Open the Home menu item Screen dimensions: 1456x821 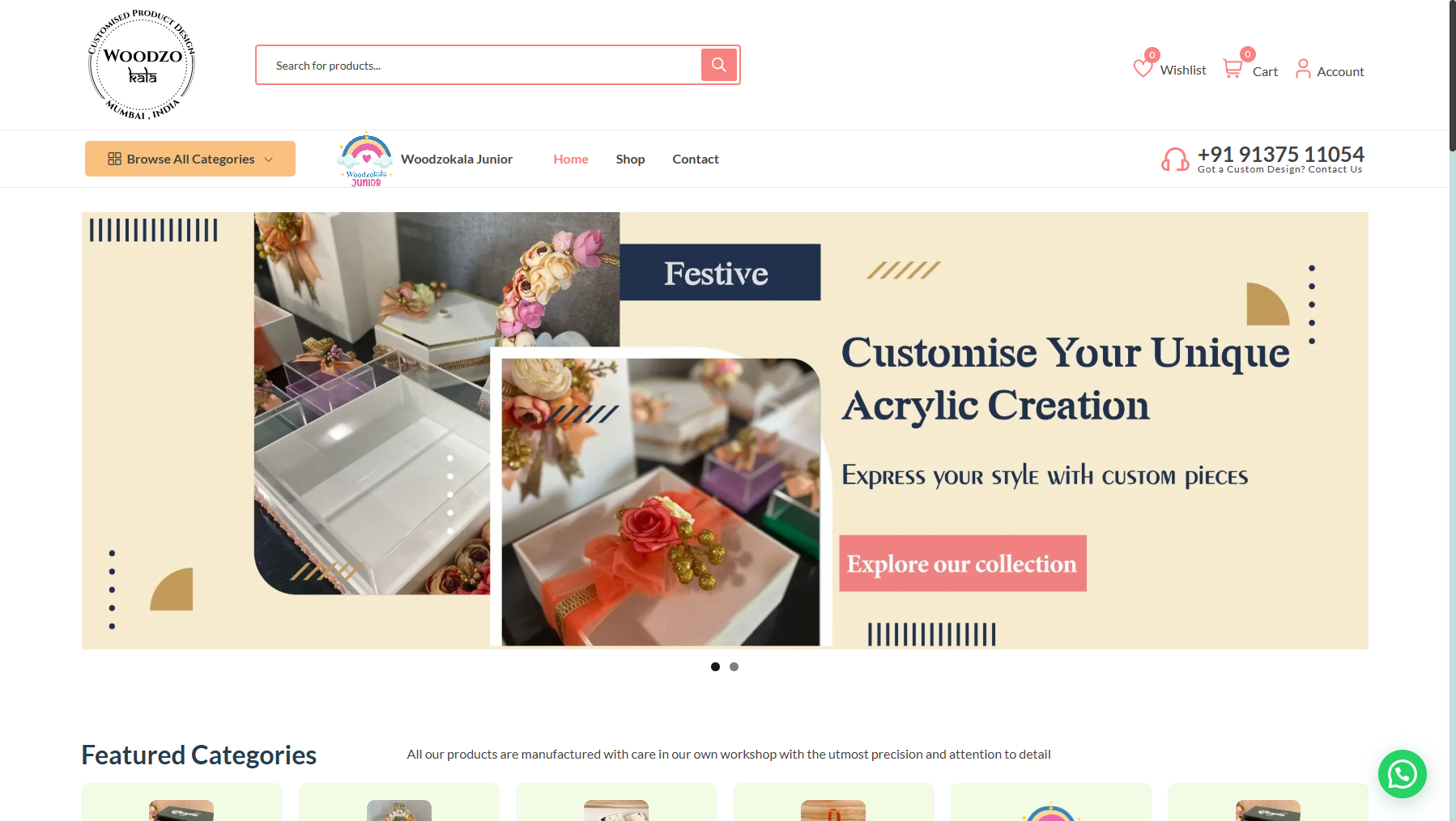coord(571,160)
